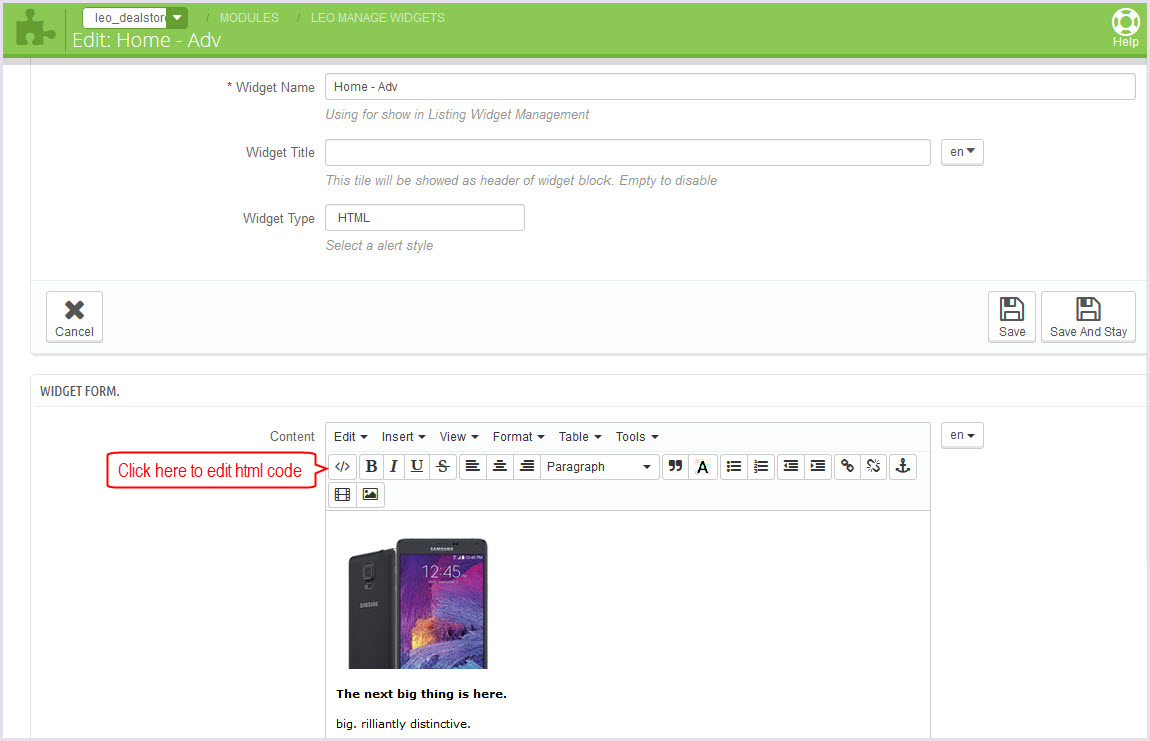
Task: Toggle bold formatting
Action: pyautogui.click(x=371, y=467)
